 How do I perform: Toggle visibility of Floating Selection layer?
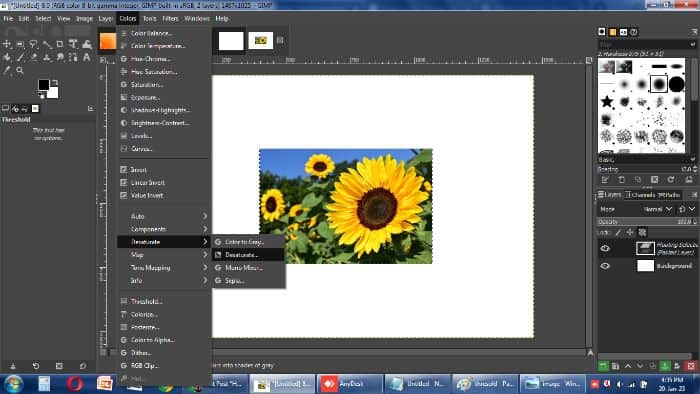click(x=605, y=249)
